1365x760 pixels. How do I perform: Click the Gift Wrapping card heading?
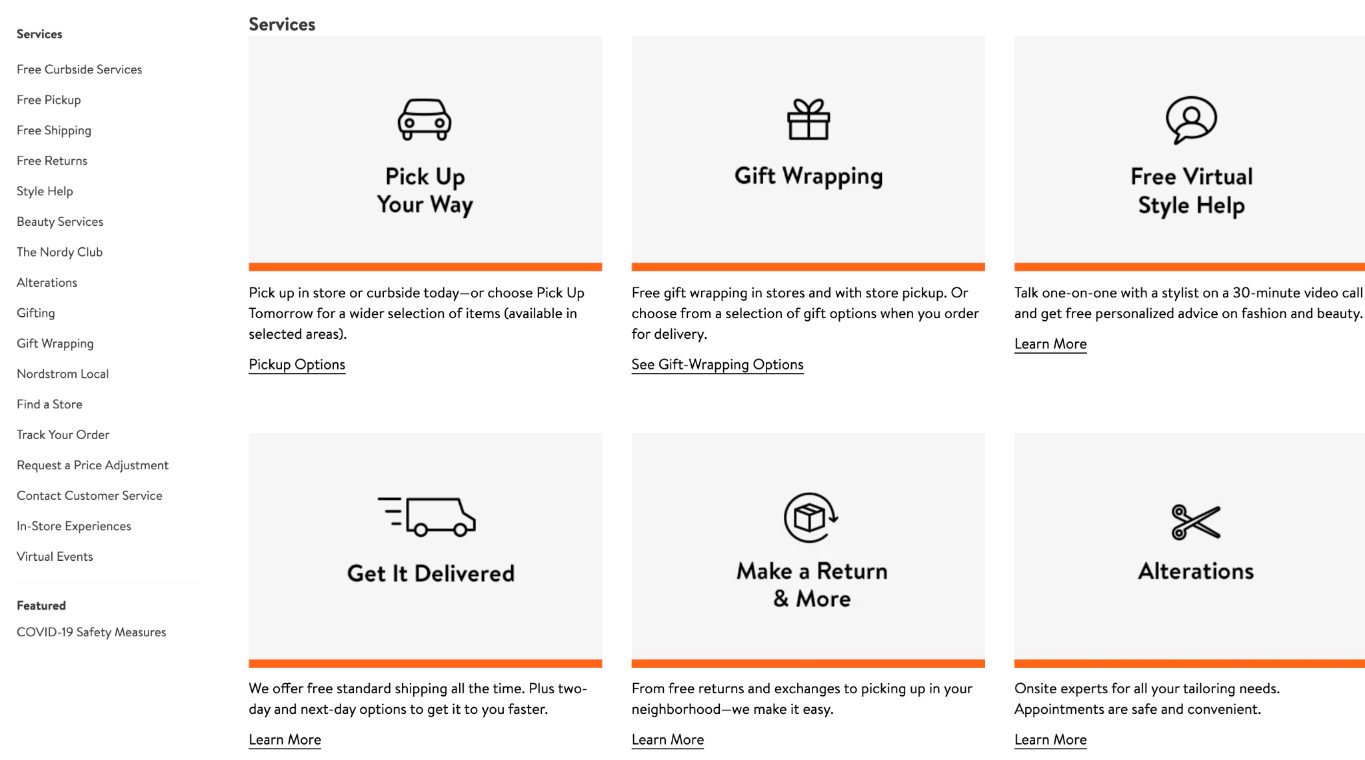[x=808, y=176]
